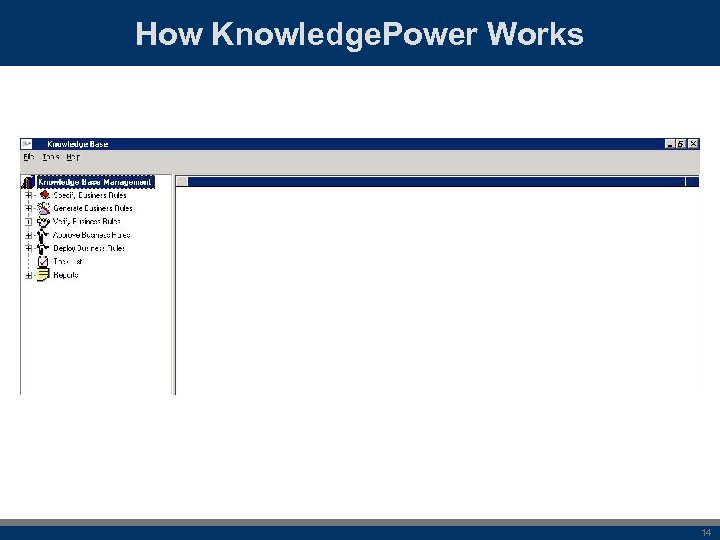The image size is (720, 540).
Task: Restore the Knowledge Base window
Action: [x=681, y=144]
